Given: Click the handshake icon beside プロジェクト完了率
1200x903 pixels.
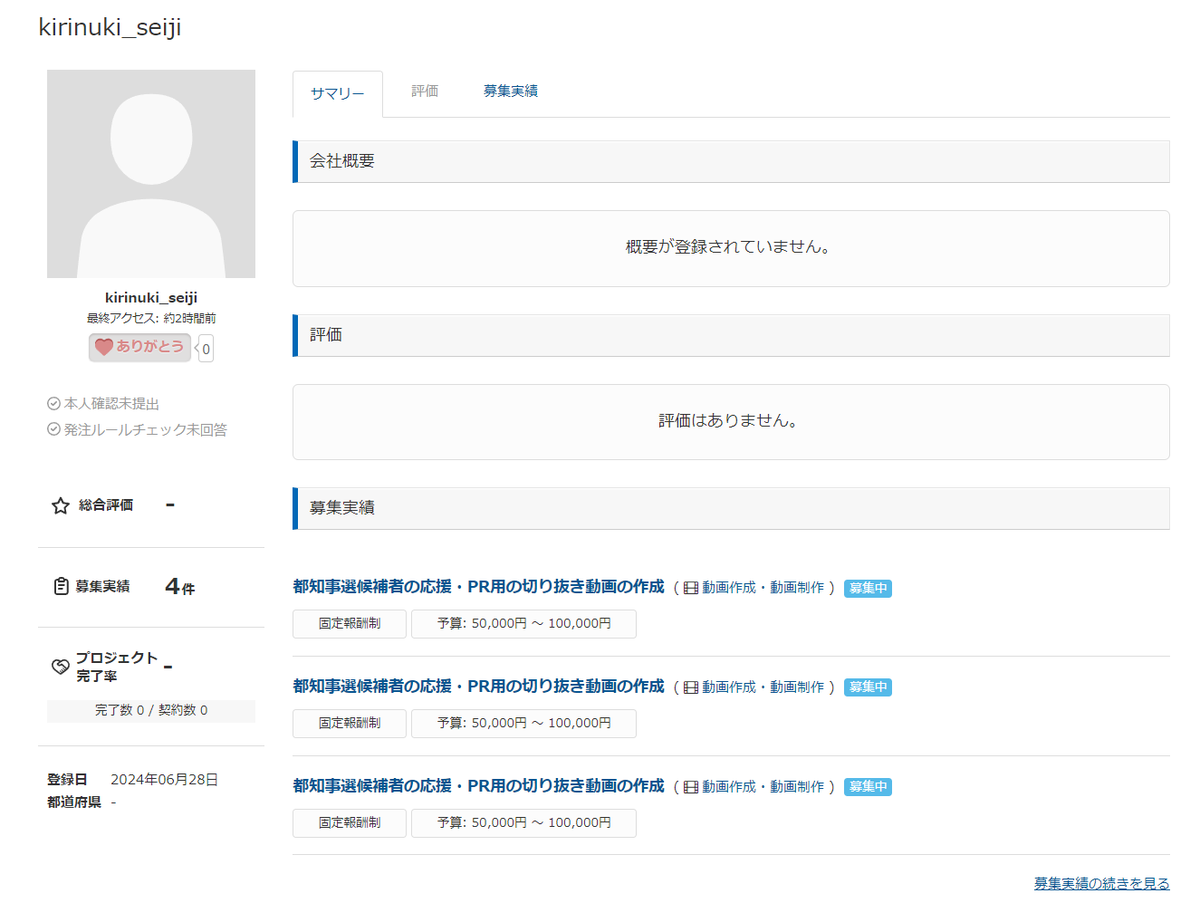Looking at the screenshot, I should pos(60,666).
